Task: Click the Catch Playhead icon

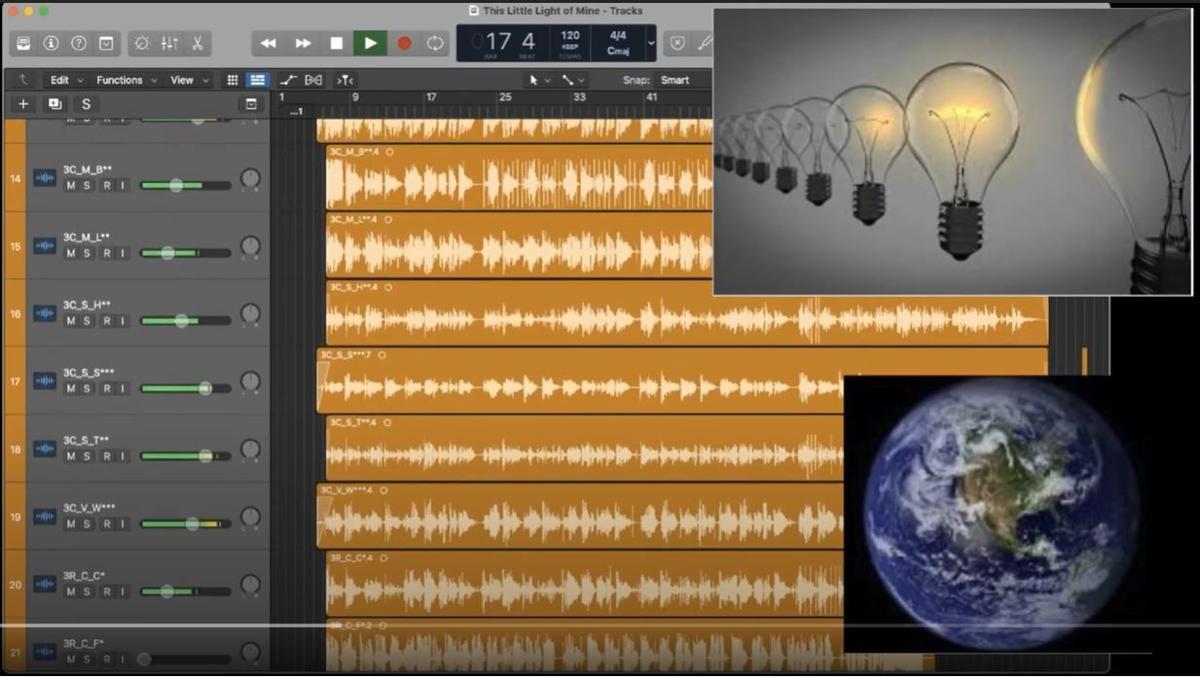Action: (x=344, y=80)
